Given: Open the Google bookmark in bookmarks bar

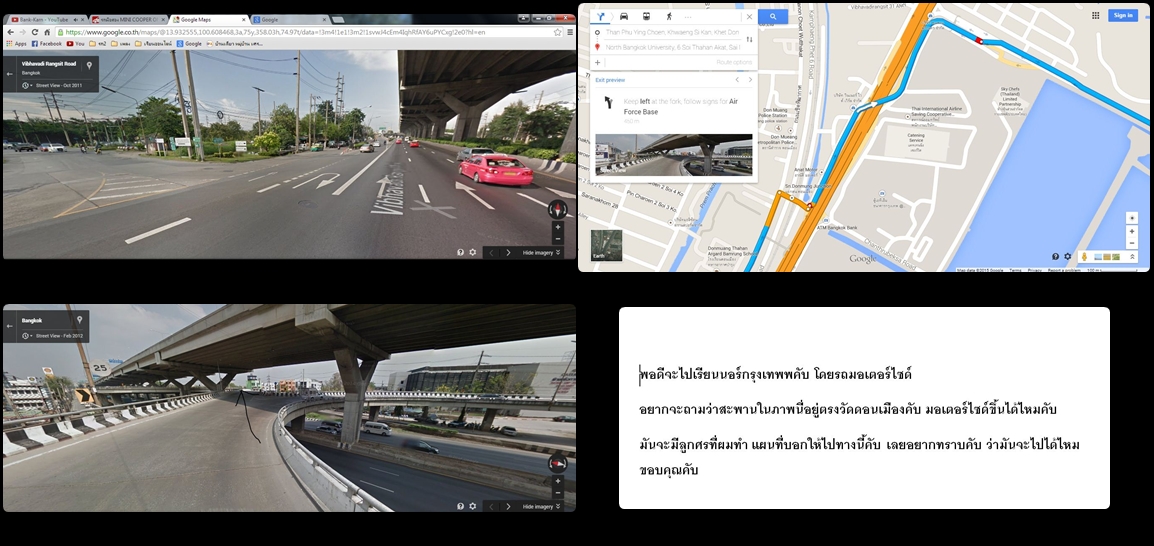Looking at the screenshot, I should coord(189,43).
